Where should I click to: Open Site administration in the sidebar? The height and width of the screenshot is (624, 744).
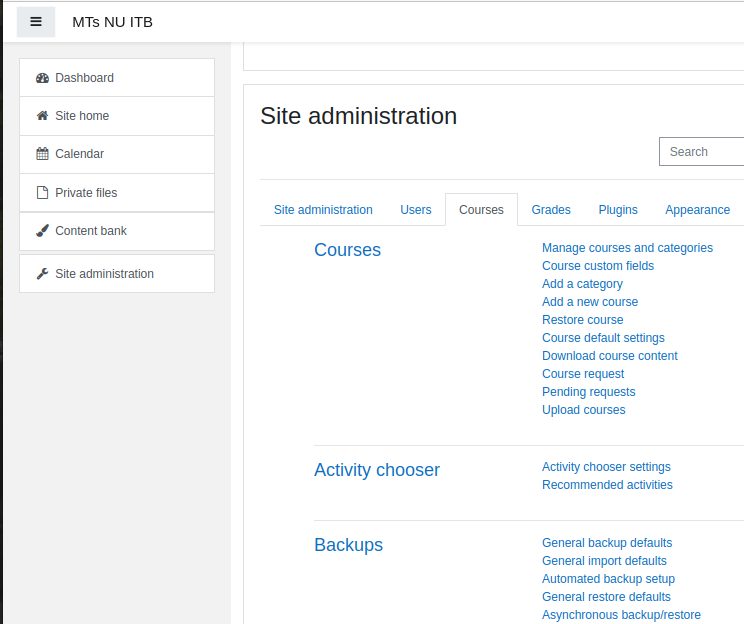(x=117, y=274)
